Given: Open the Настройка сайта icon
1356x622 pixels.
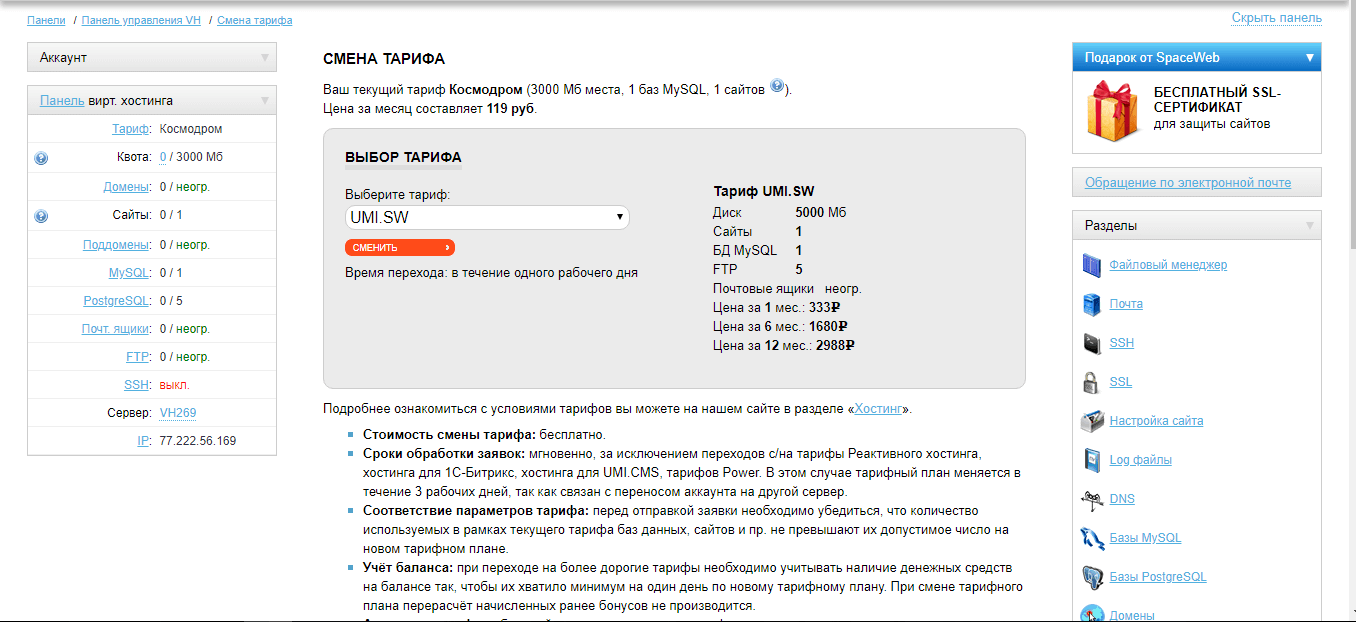Looking at the screenshot, I should pos(1091,421).
